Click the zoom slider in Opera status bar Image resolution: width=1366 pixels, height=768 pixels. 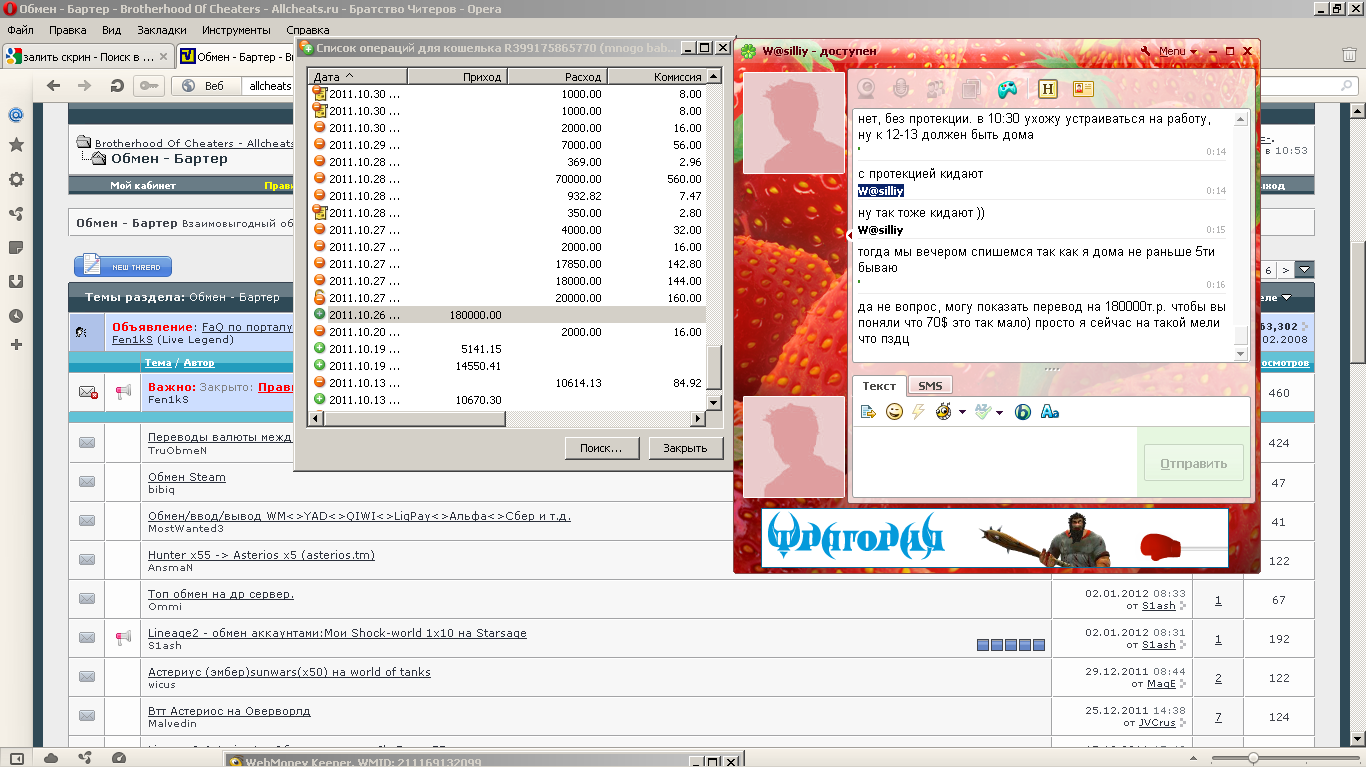[x=1253, y=758]
